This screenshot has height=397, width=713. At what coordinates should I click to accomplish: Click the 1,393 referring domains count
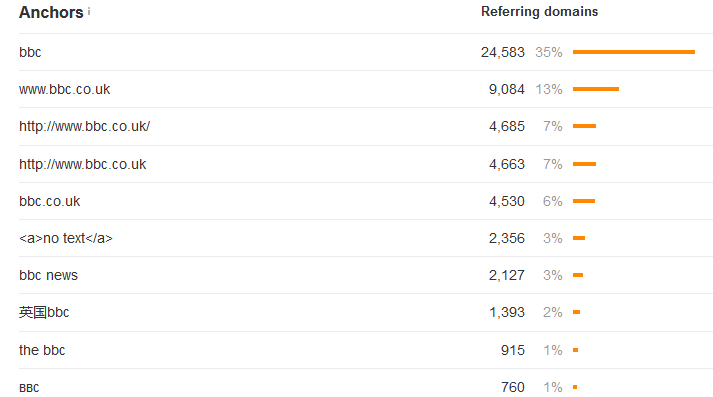pos(507,312)
